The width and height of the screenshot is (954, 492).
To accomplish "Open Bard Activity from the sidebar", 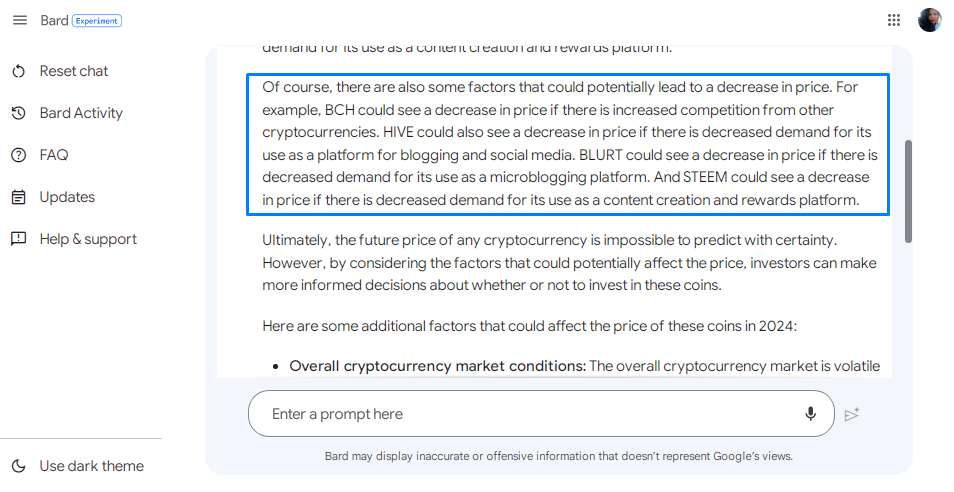I will click(x=81, y=113).
